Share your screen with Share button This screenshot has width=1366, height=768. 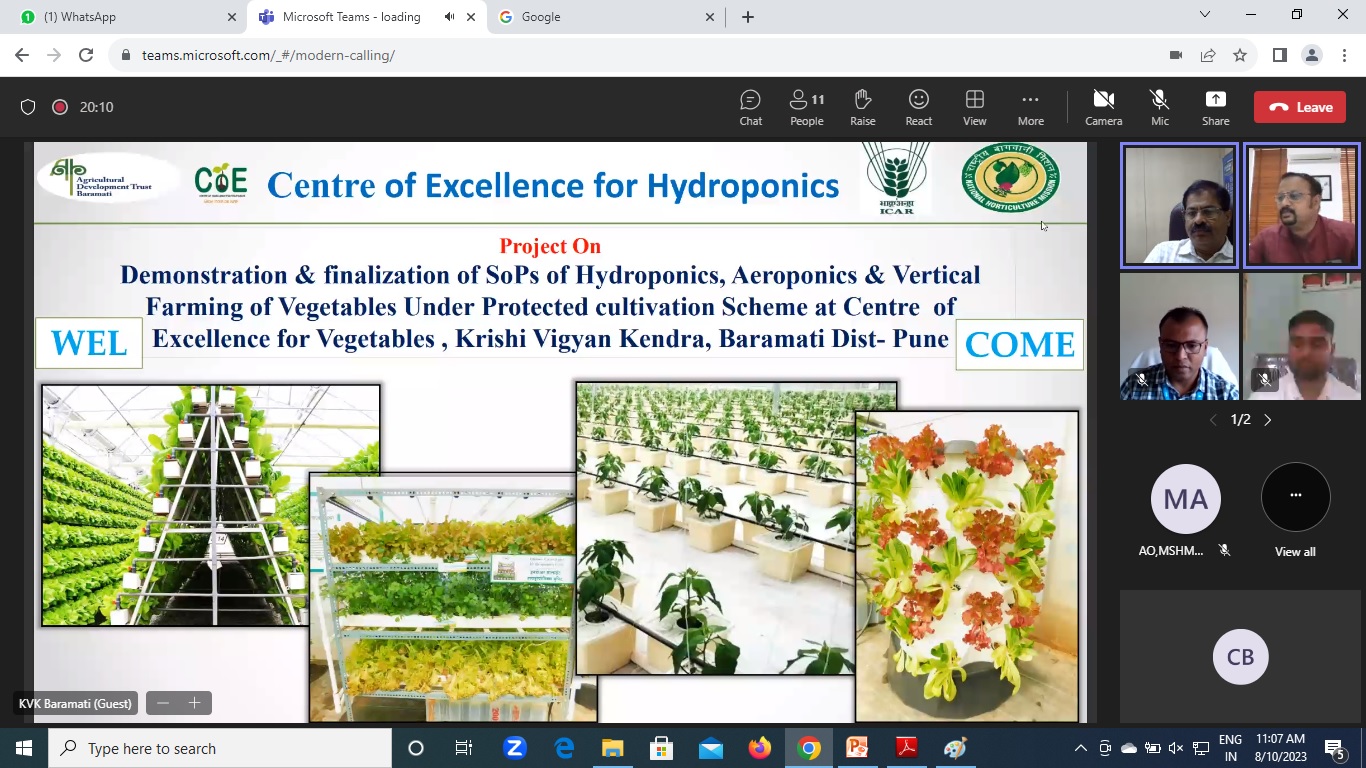point(1215,107)
